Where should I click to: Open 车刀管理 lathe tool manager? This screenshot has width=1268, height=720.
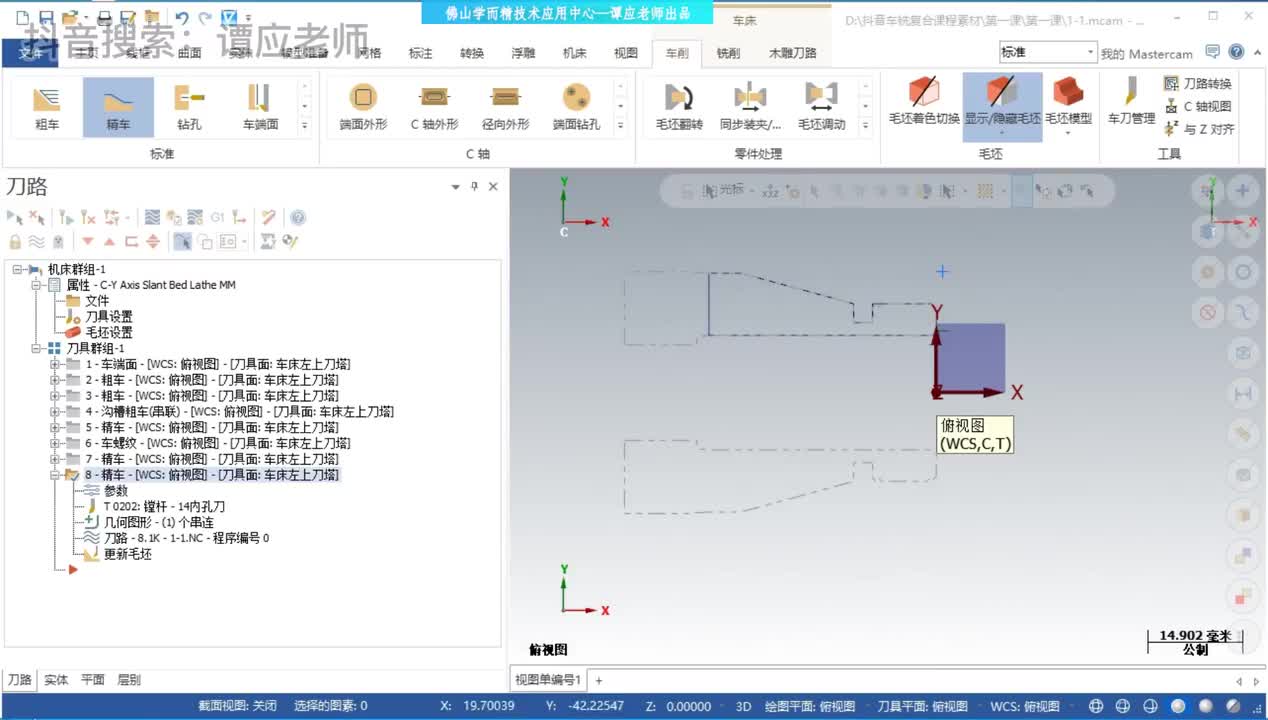[x=1131, y=102]
